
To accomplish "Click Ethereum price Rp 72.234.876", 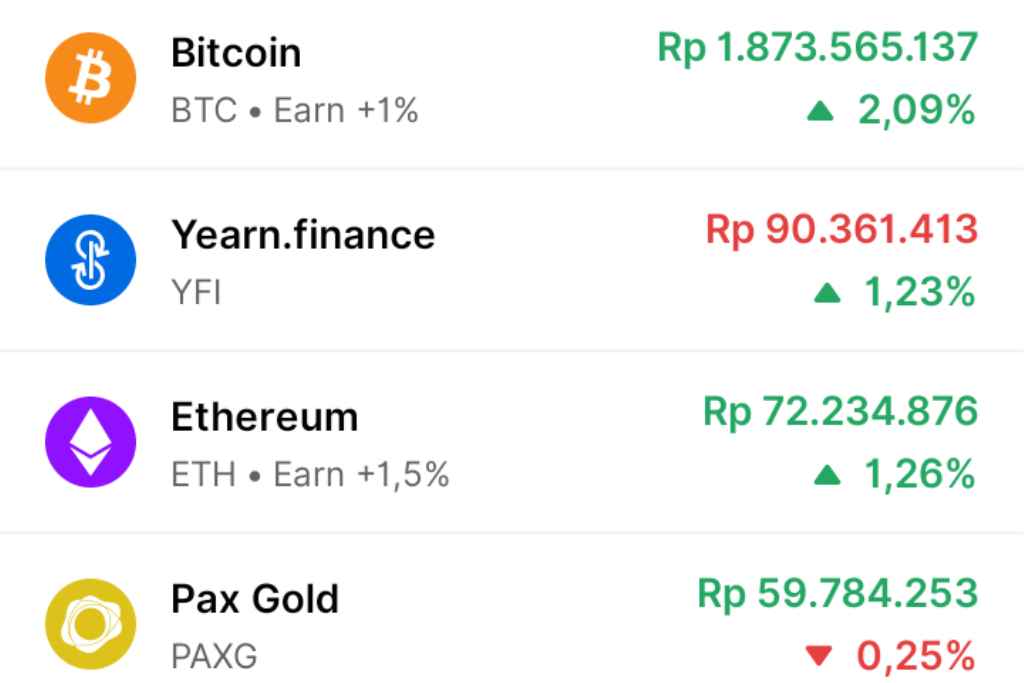I will click(840, 412).
